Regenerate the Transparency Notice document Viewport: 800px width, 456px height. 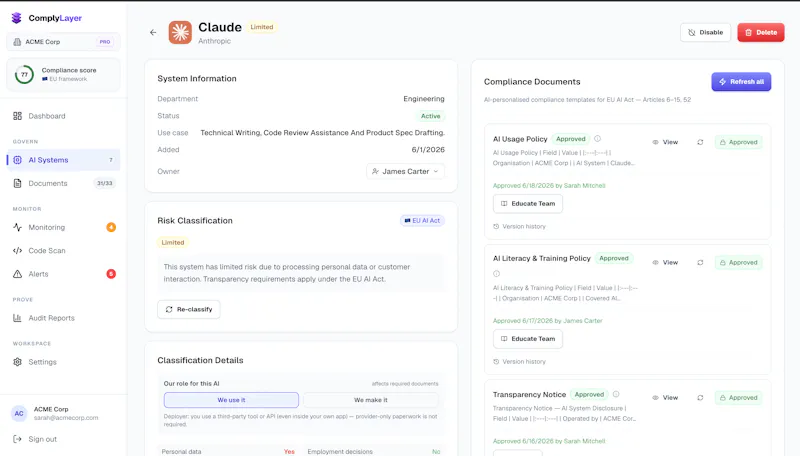point(700,398)
